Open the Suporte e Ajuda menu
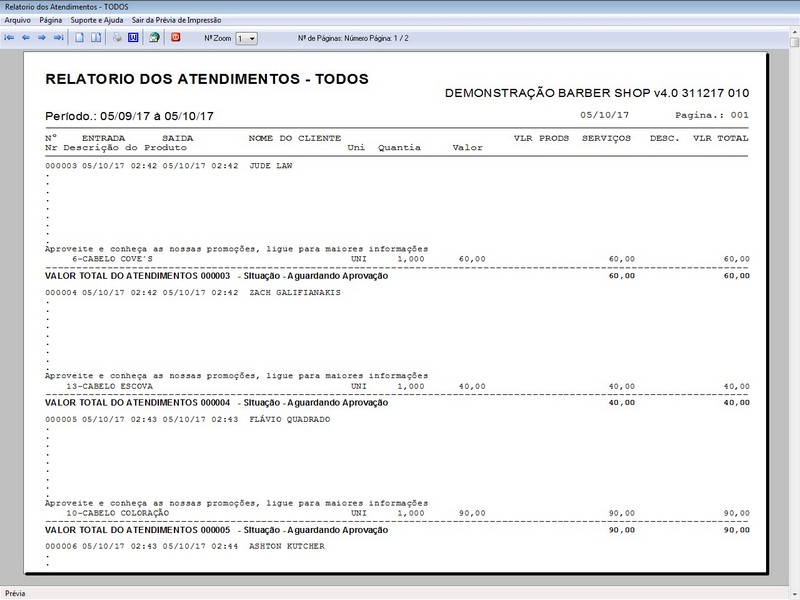 click(x=97, y=20)
